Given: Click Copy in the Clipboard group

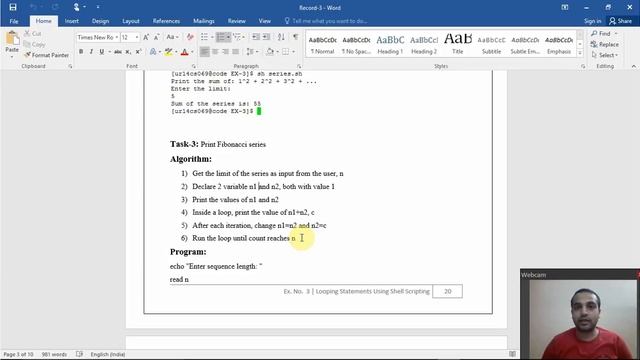Looking at the screenshot, I should point(34,44).
